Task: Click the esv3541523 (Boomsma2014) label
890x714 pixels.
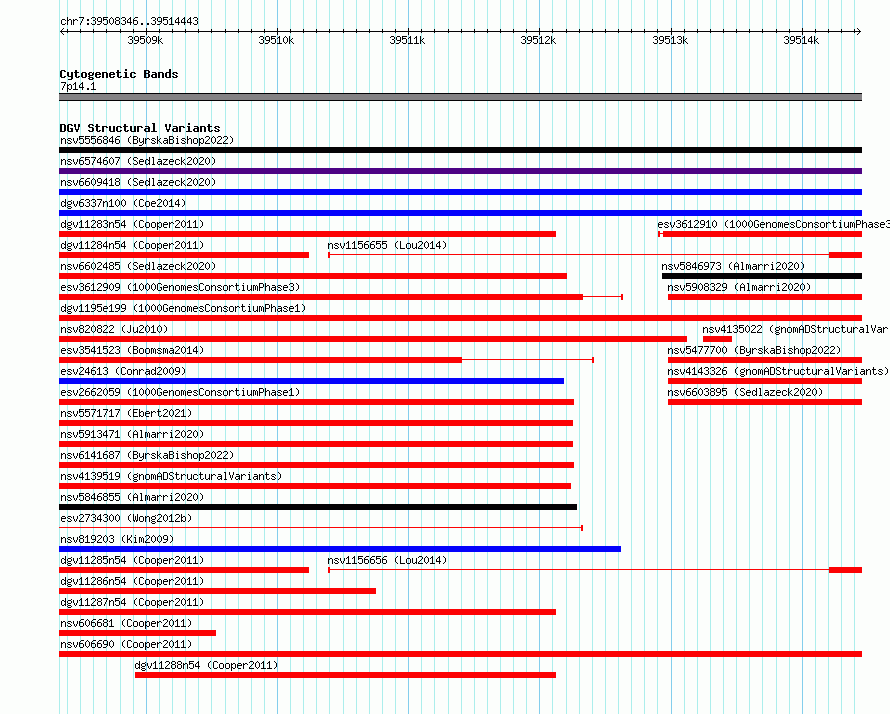Action: coord(132,350)
